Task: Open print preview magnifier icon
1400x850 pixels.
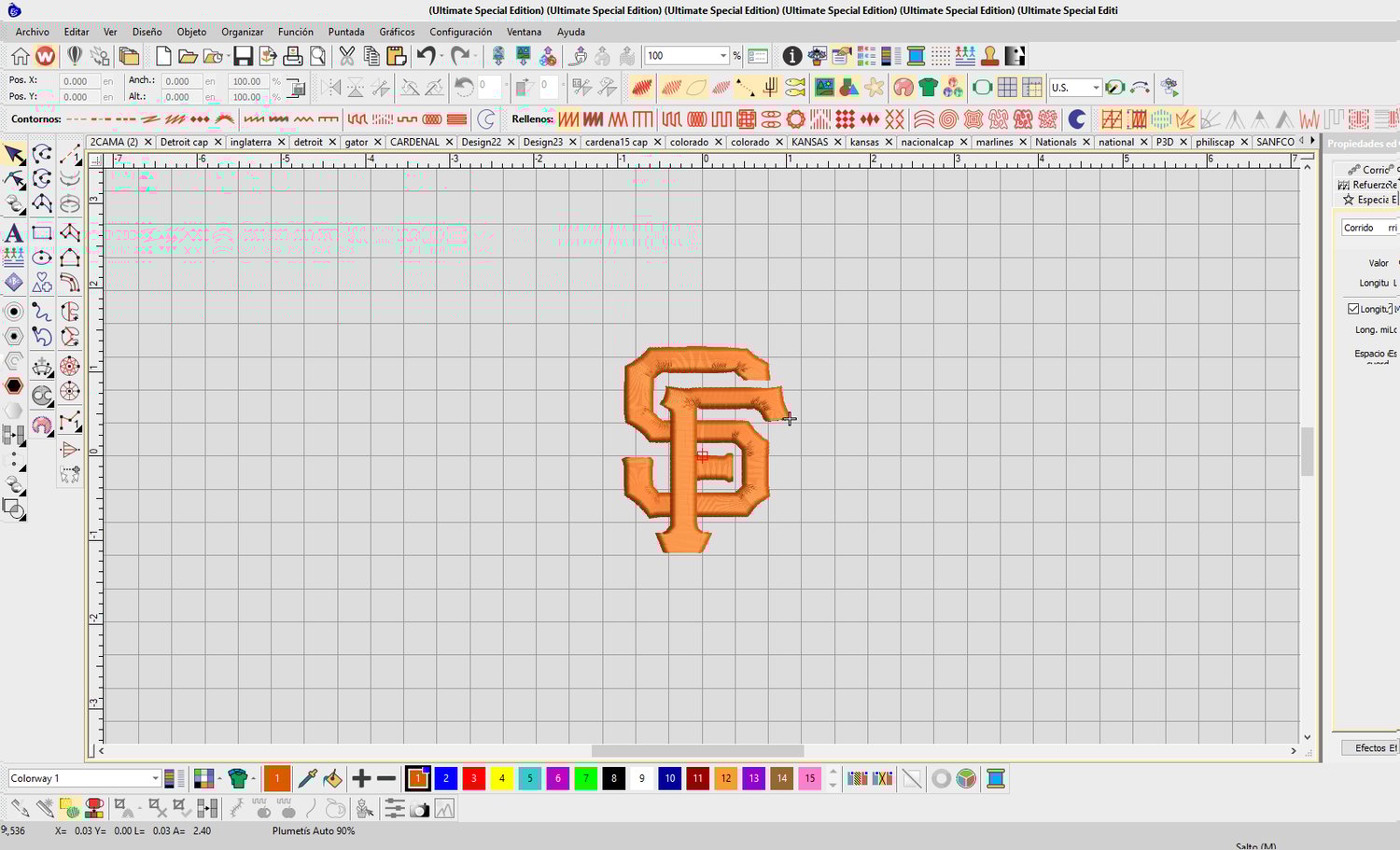Action: (x=318, y=56)
